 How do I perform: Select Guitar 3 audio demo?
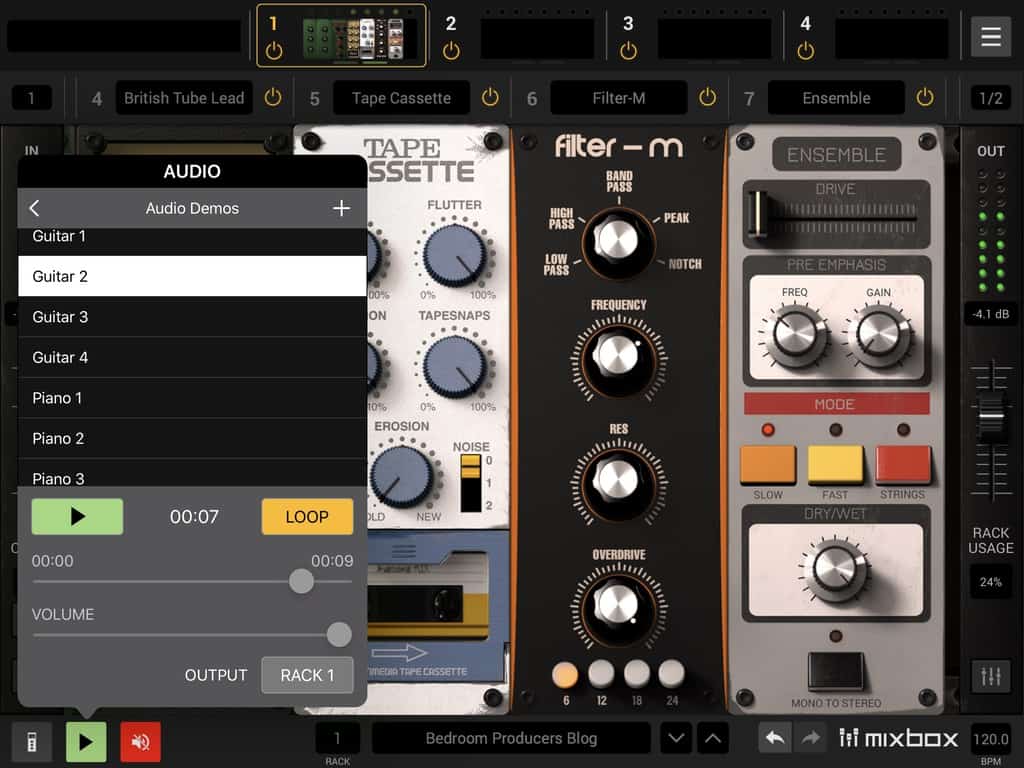[x=192, y=317]
